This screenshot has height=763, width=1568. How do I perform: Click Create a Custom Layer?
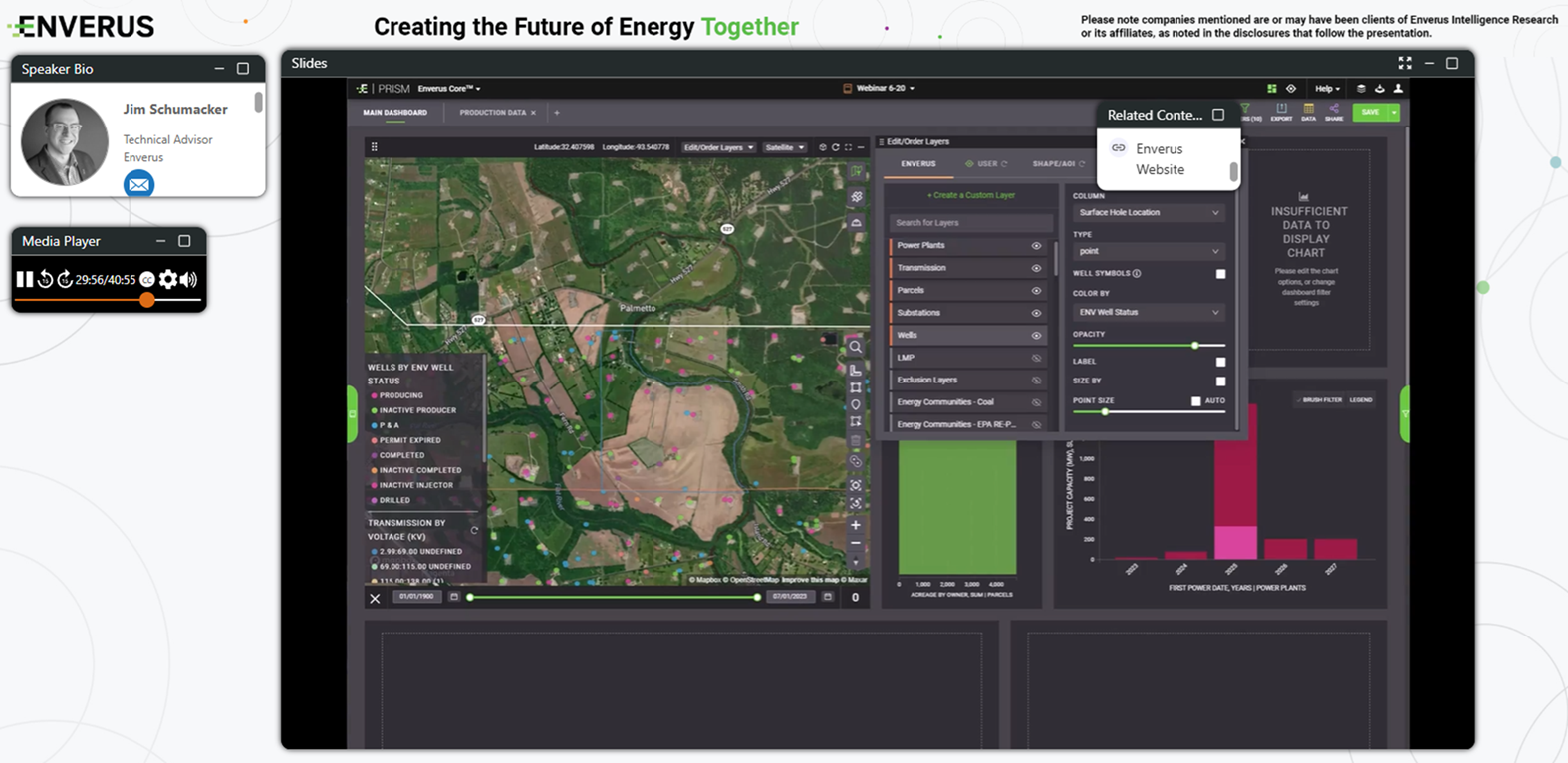click(970, 195)
